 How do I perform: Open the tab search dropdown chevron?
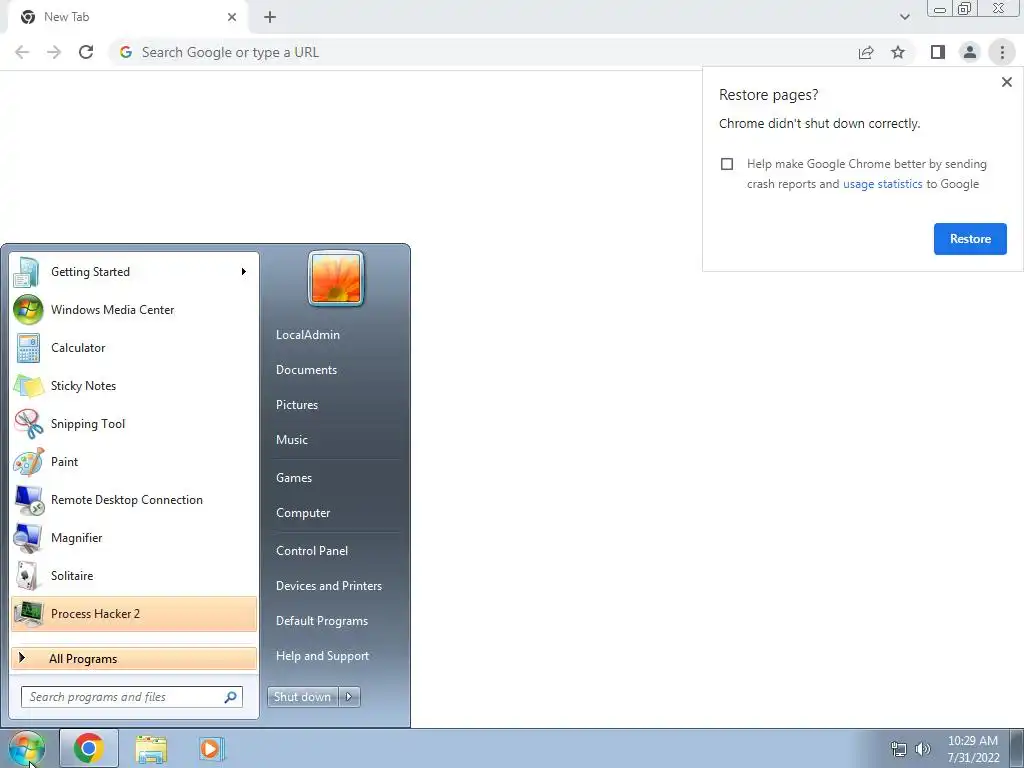[904, 17]
